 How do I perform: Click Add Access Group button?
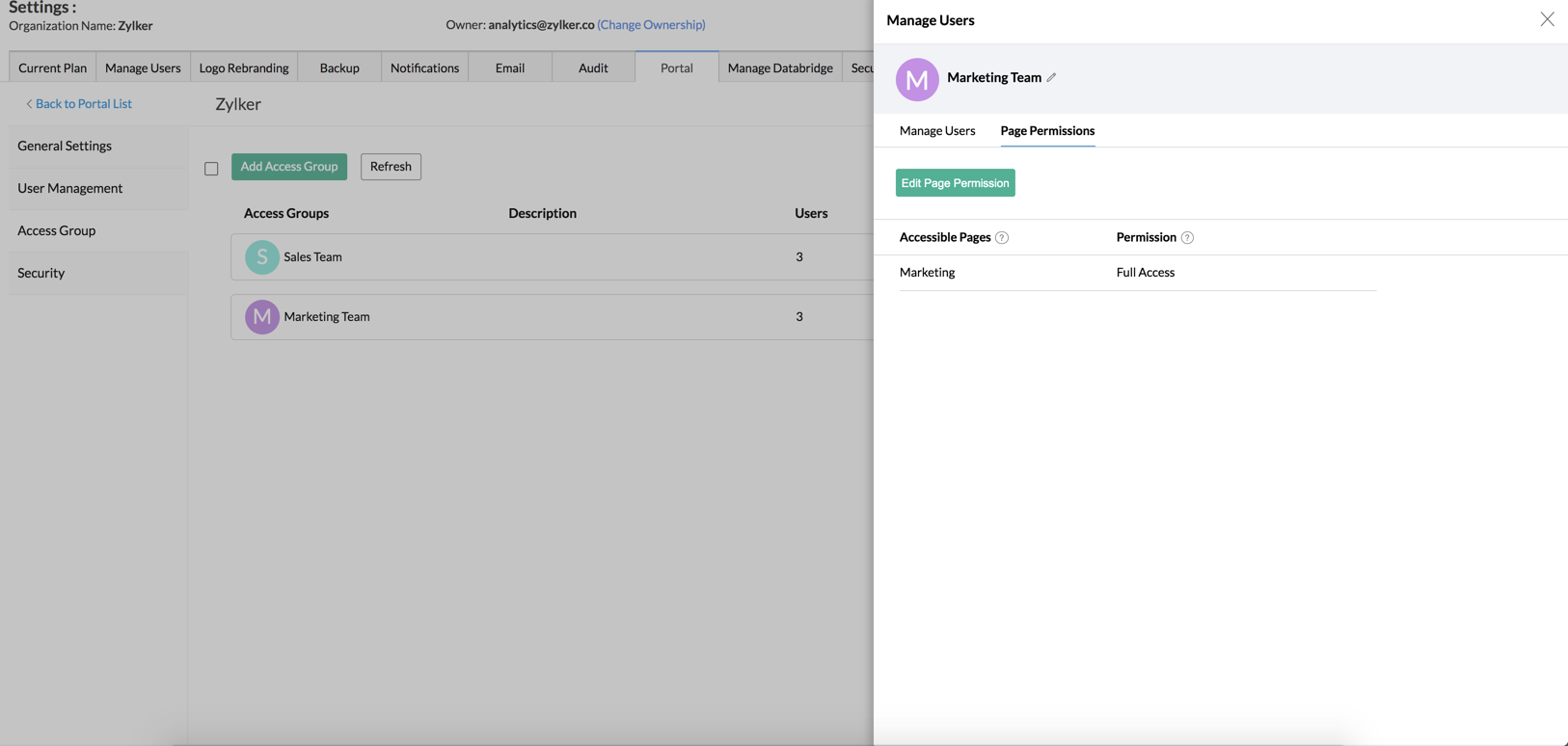coord(289,167)
